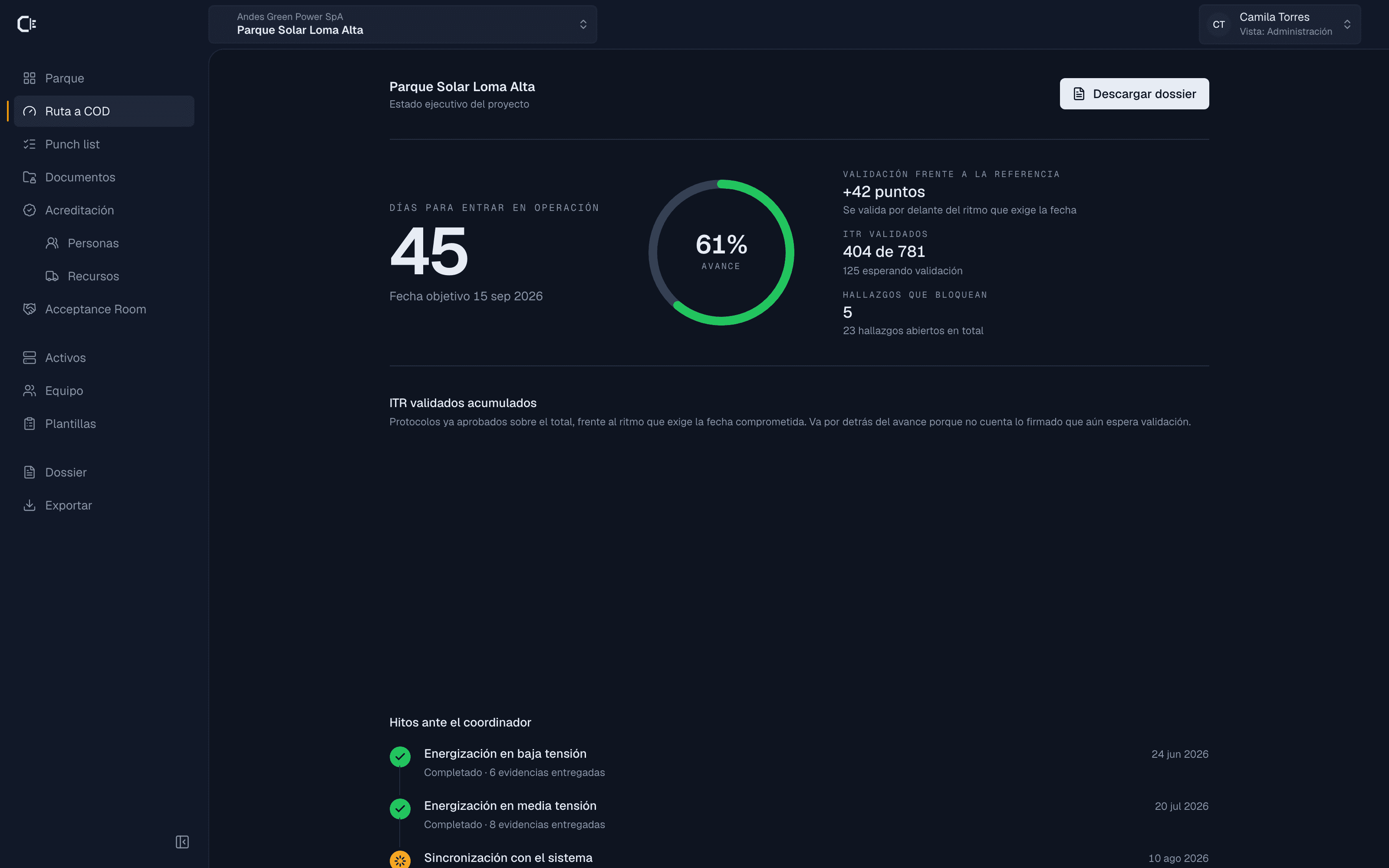Click ITR validados acumulados heading
The image size is (1389, 868).
(463, 403)
